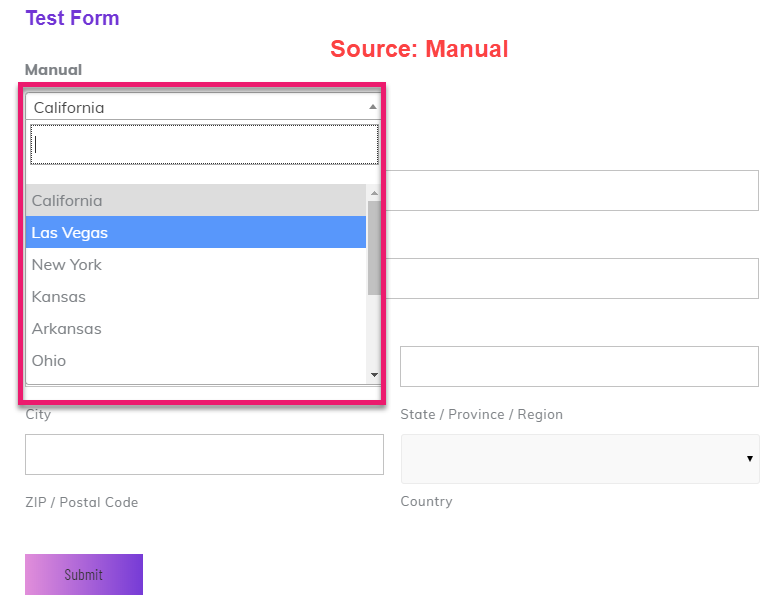Open the Country dropdown
The width and height of the screenshot is (772, 600).
[x=579, y=458]
